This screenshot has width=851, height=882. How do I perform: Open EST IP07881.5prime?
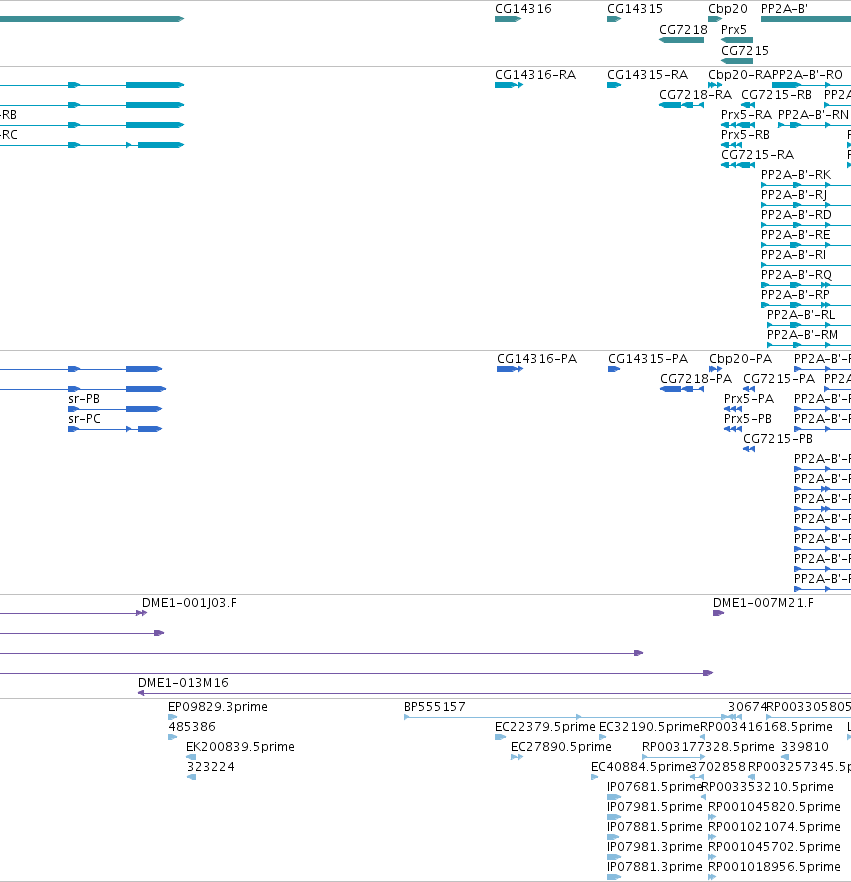614,837
